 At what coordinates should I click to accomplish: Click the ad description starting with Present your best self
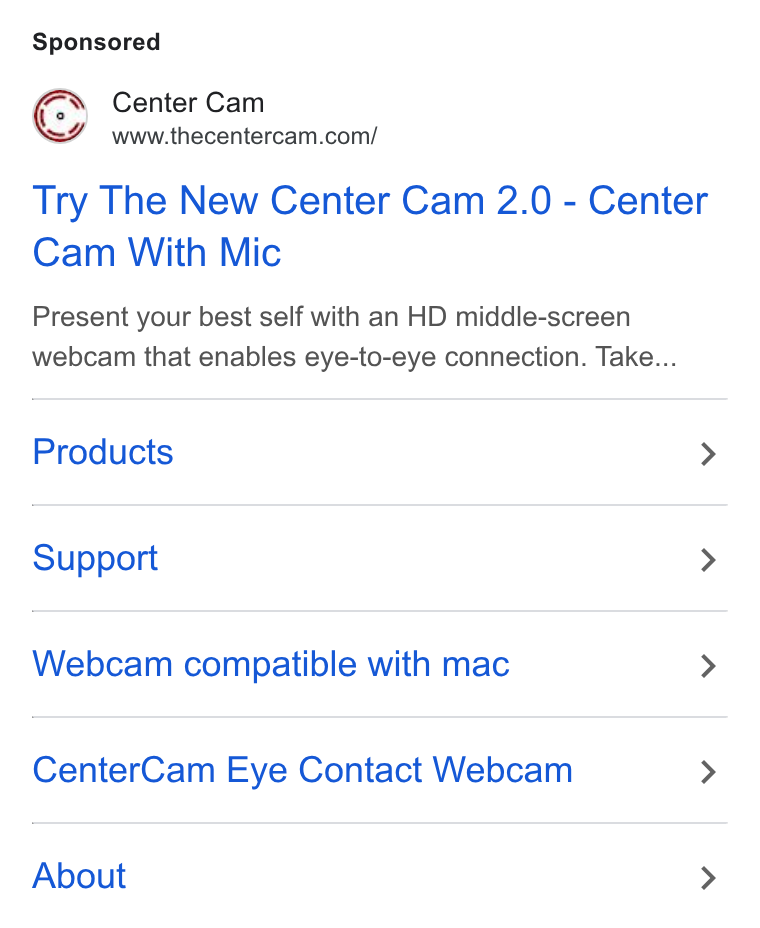click(x=355, y=337)
